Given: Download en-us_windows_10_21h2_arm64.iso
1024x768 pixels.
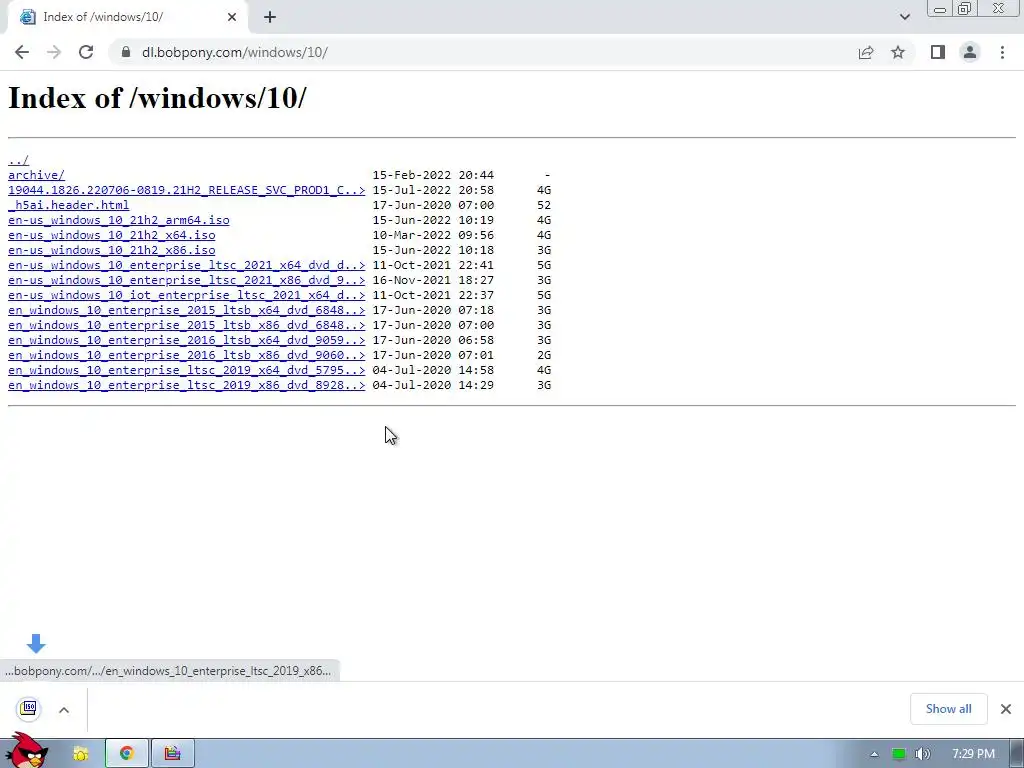Looking at the screenshot, I should point(119,220).
